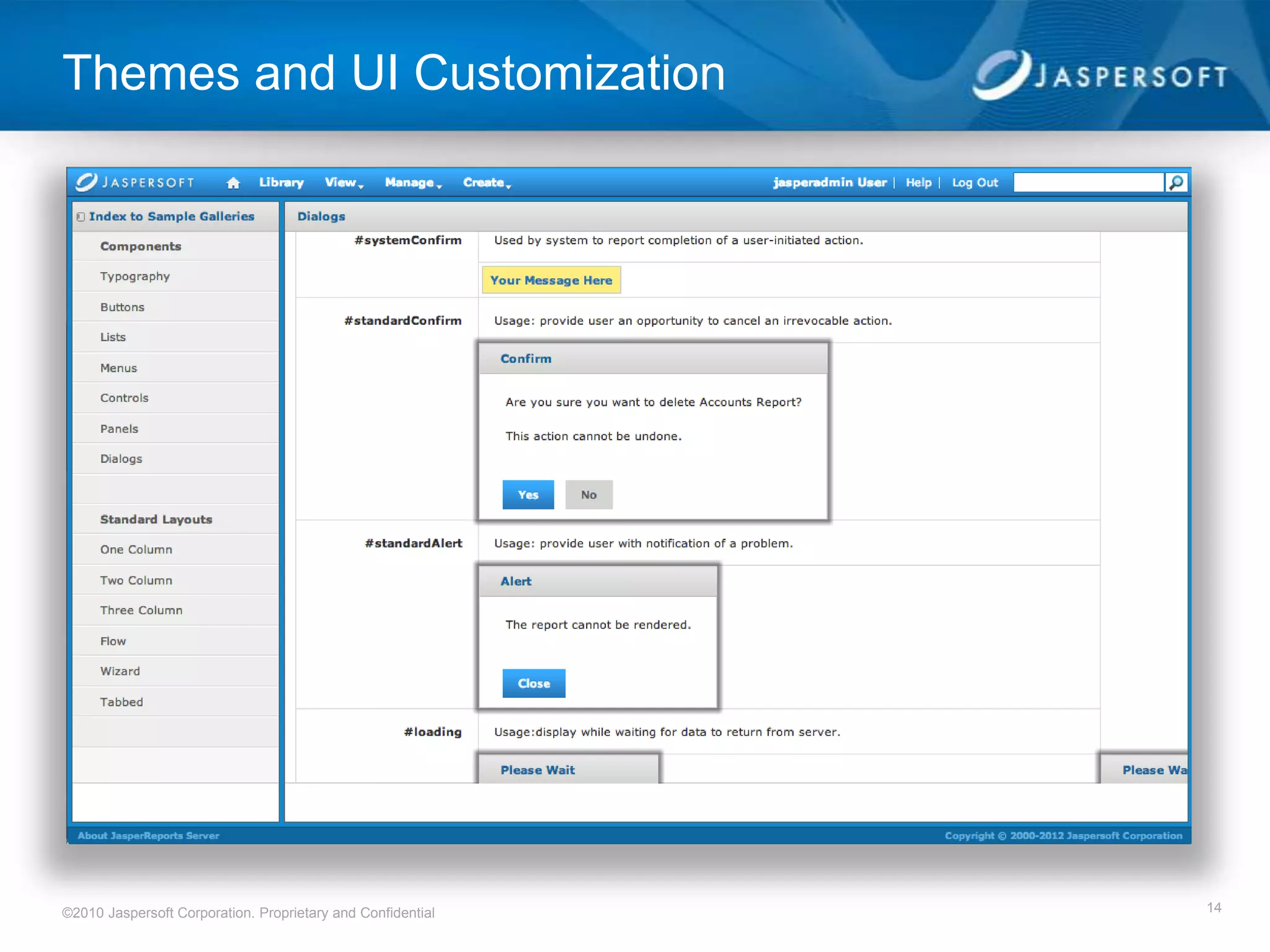This screenshot has height=952, width=1270.
Task: Click the jasperadmin User name
Action: (x=830, y=182)
